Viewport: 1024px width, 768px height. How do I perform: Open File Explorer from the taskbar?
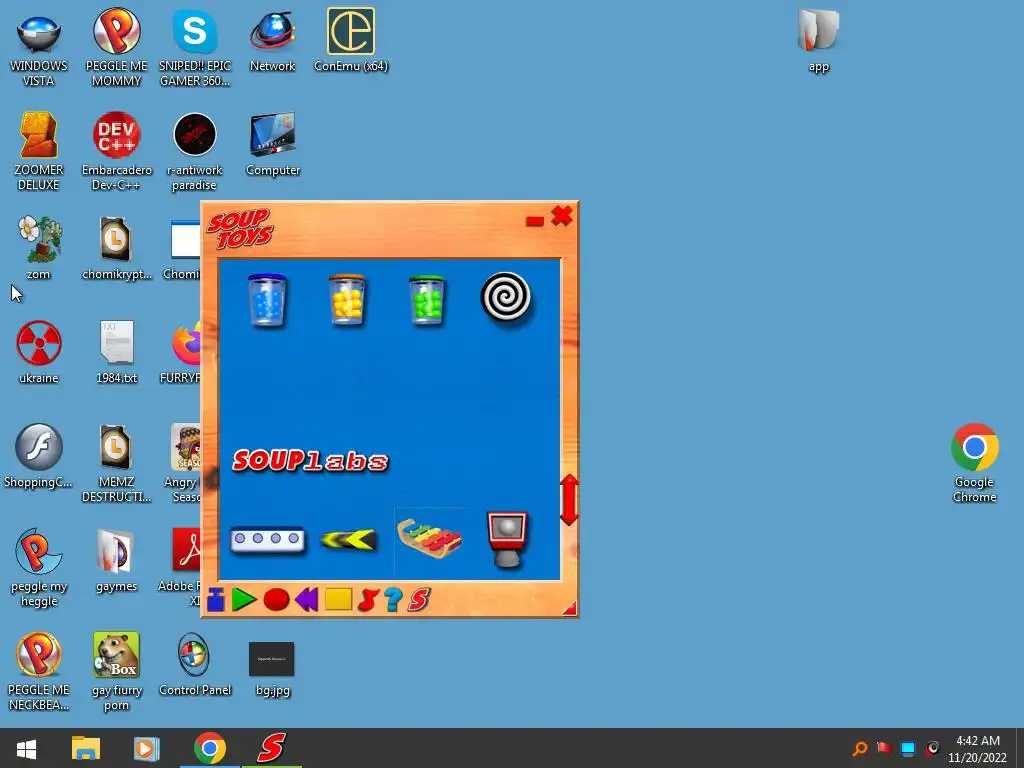pyautogui.click(x=86, y=748)
